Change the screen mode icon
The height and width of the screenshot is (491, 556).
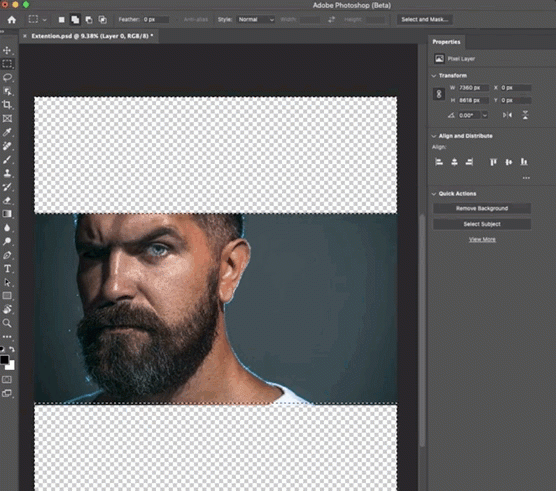click(x=7, y=393)
